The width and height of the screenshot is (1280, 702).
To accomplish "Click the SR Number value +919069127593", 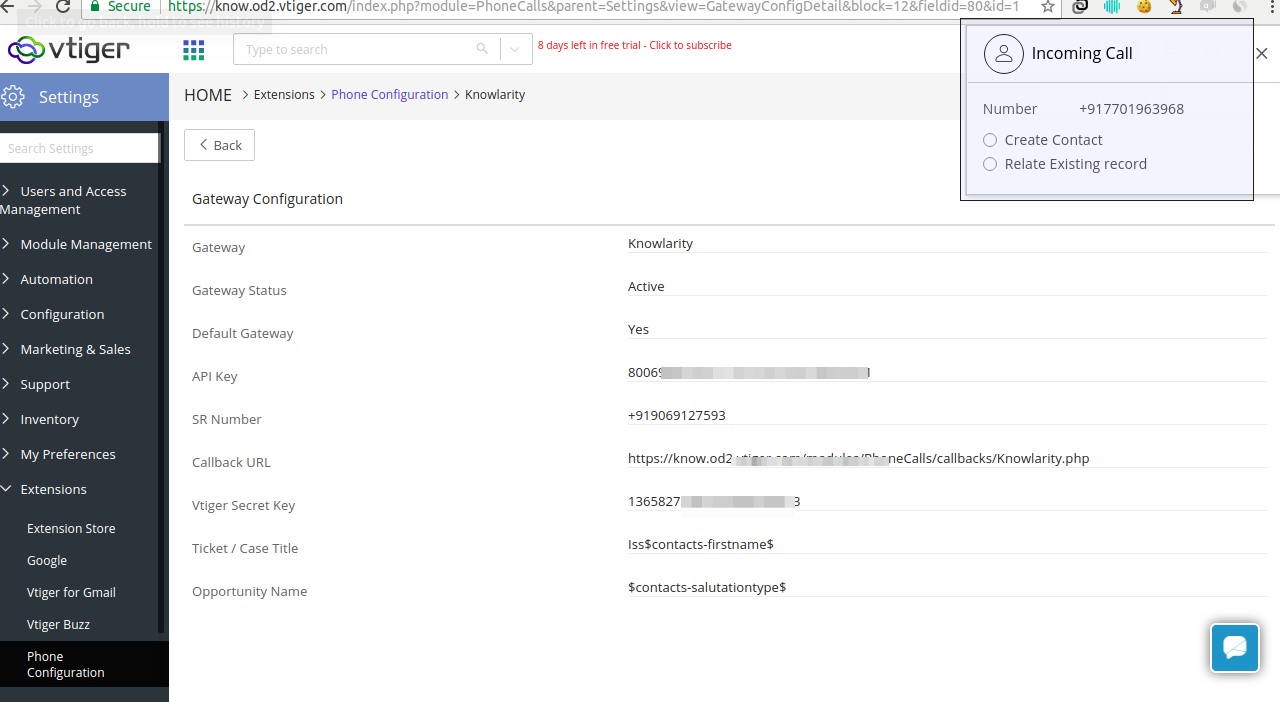I will 677,415.
